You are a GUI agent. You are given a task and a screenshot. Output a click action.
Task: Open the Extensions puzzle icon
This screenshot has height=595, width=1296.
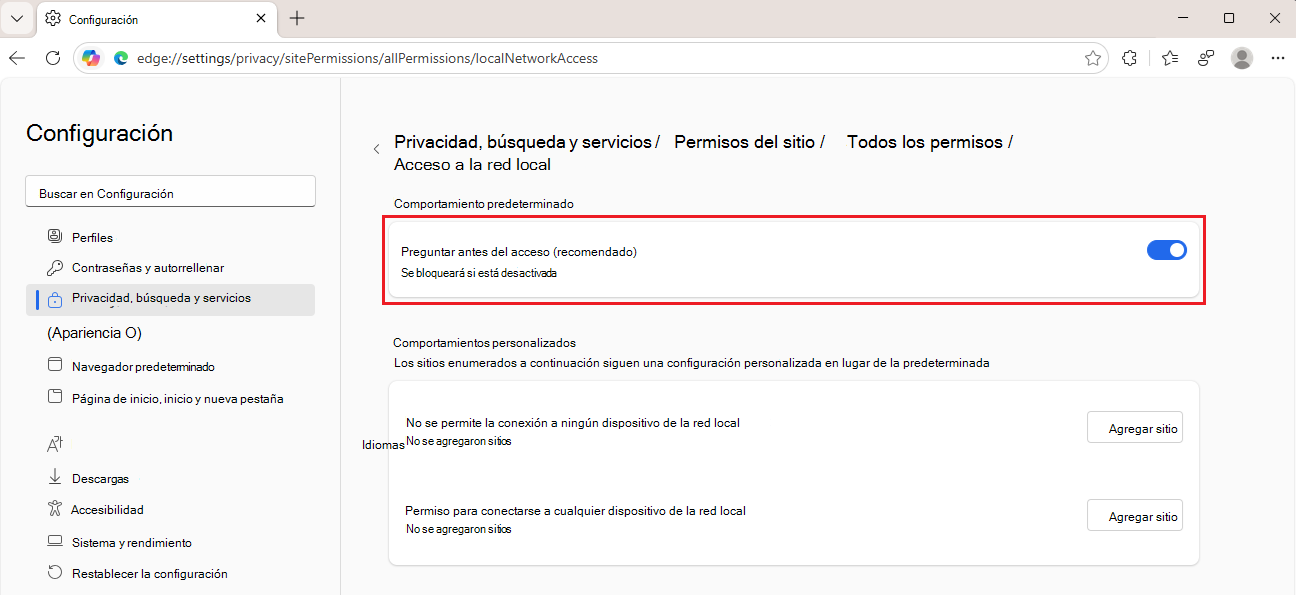point(1129,58)
